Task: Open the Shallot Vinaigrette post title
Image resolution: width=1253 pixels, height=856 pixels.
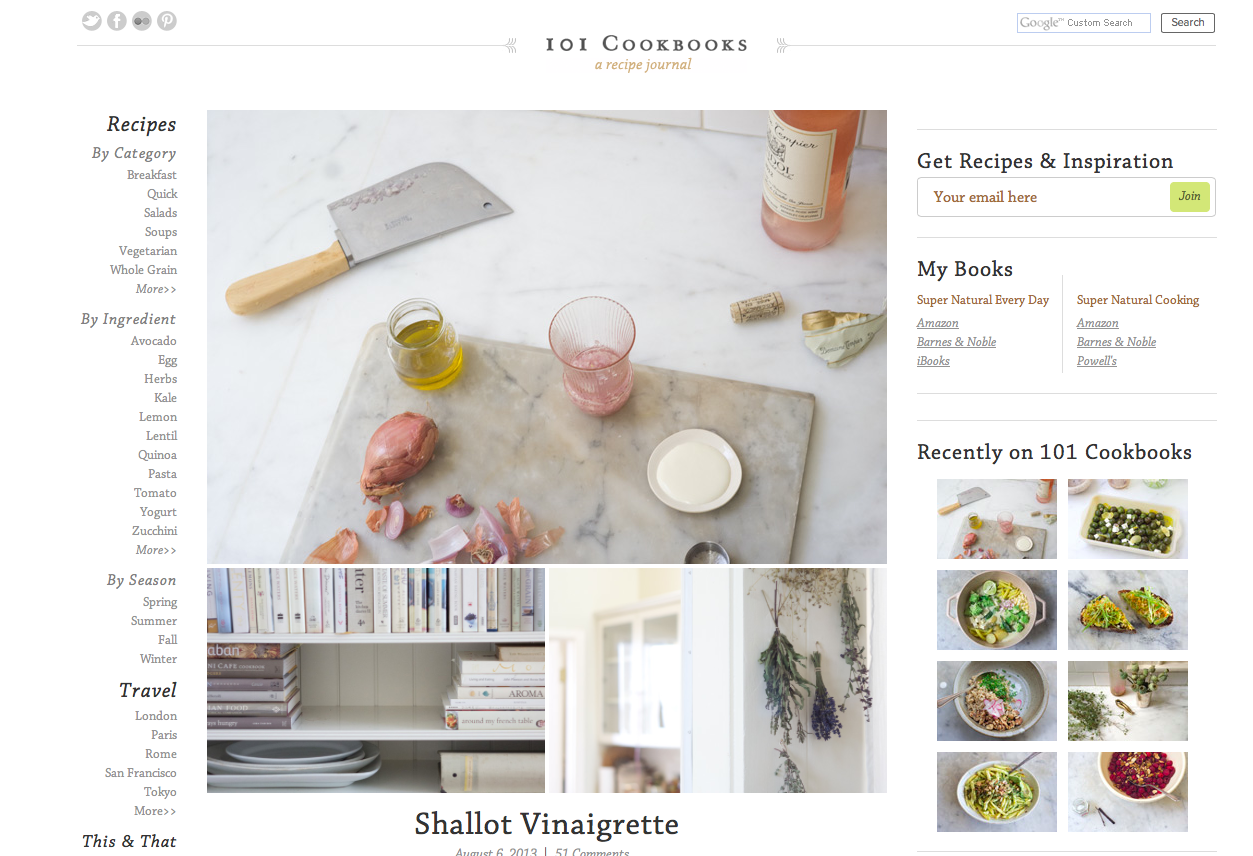Action: coord(547,824)
